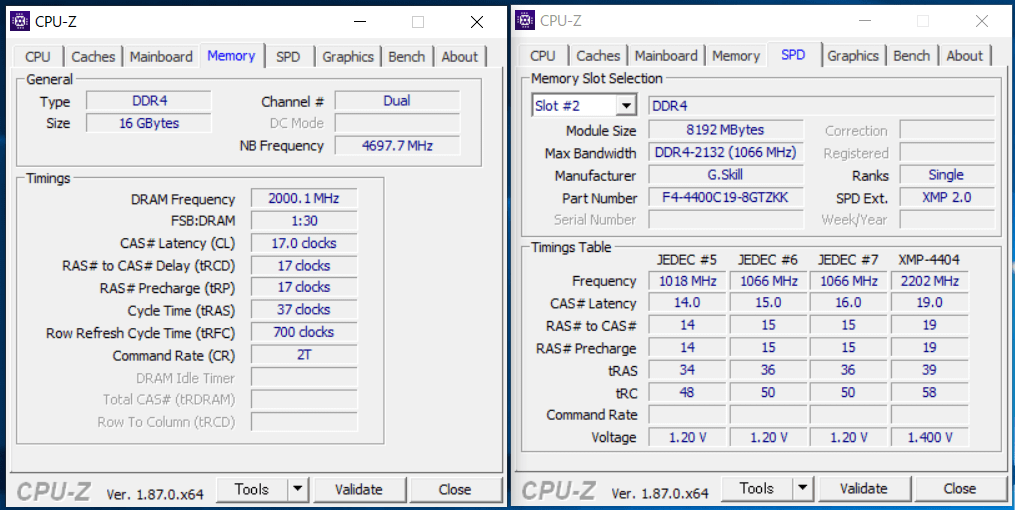Minimize the left CPU-Z window
The height and width of the screenshot is (510, 1015).
point(361,22)
